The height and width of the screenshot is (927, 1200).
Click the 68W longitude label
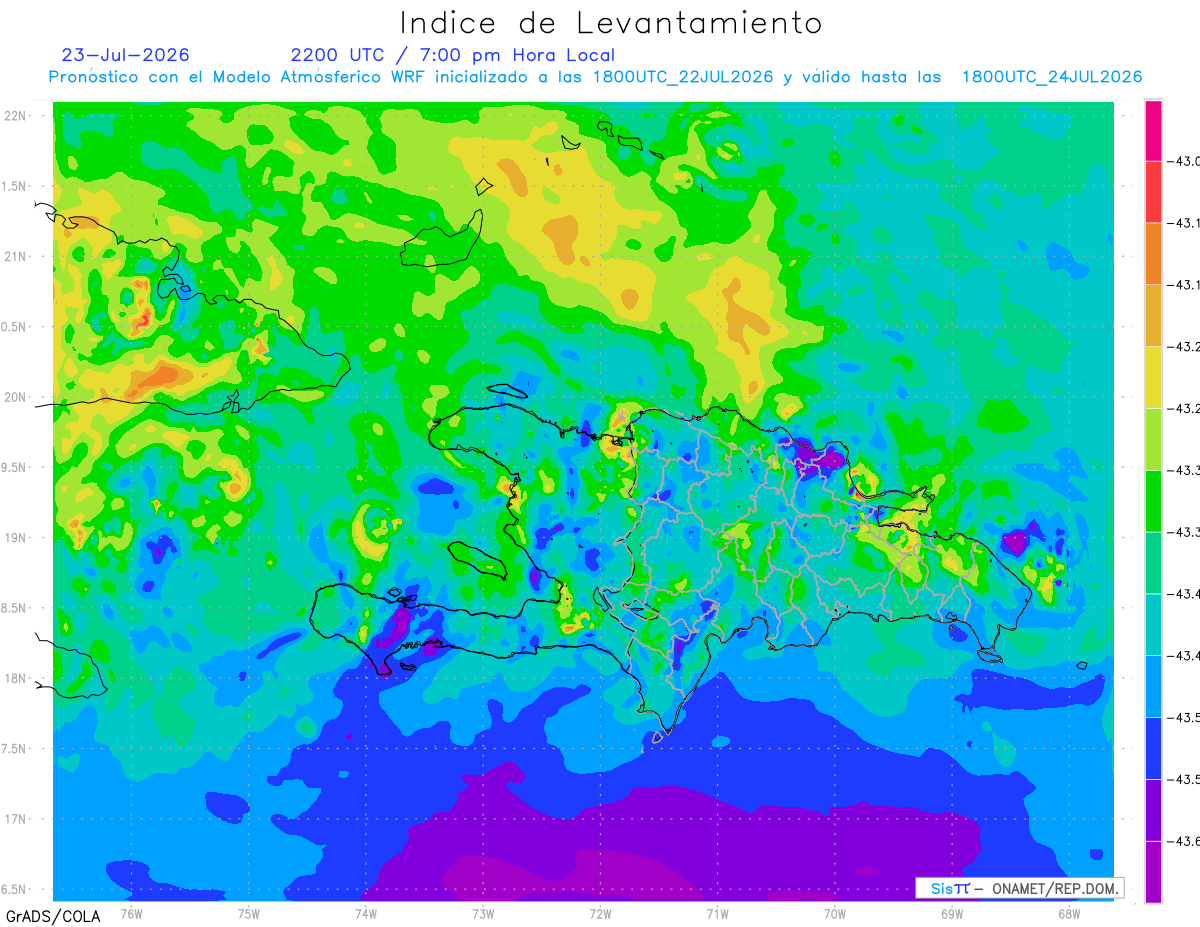(1069, 913)
